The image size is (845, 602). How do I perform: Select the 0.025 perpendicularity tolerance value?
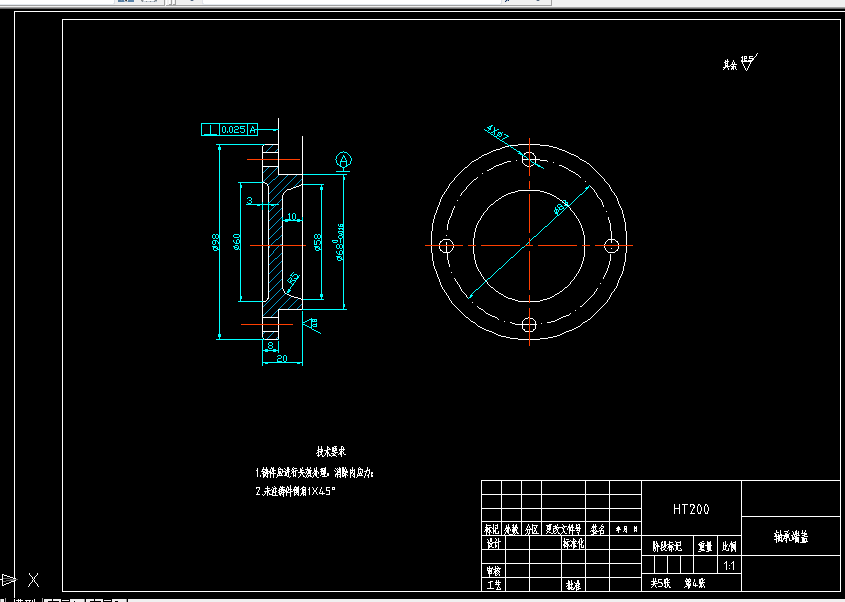coord(233,129)
